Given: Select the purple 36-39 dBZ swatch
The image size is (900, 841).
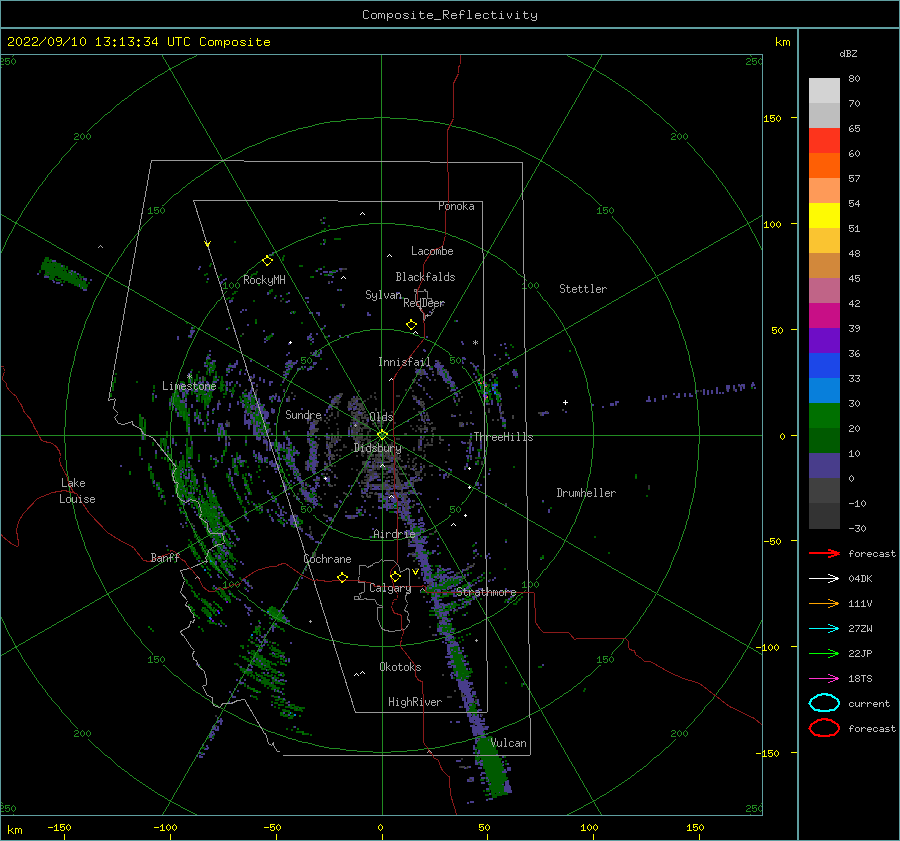Looking at the screenshot, I should [x=824, y=341].
